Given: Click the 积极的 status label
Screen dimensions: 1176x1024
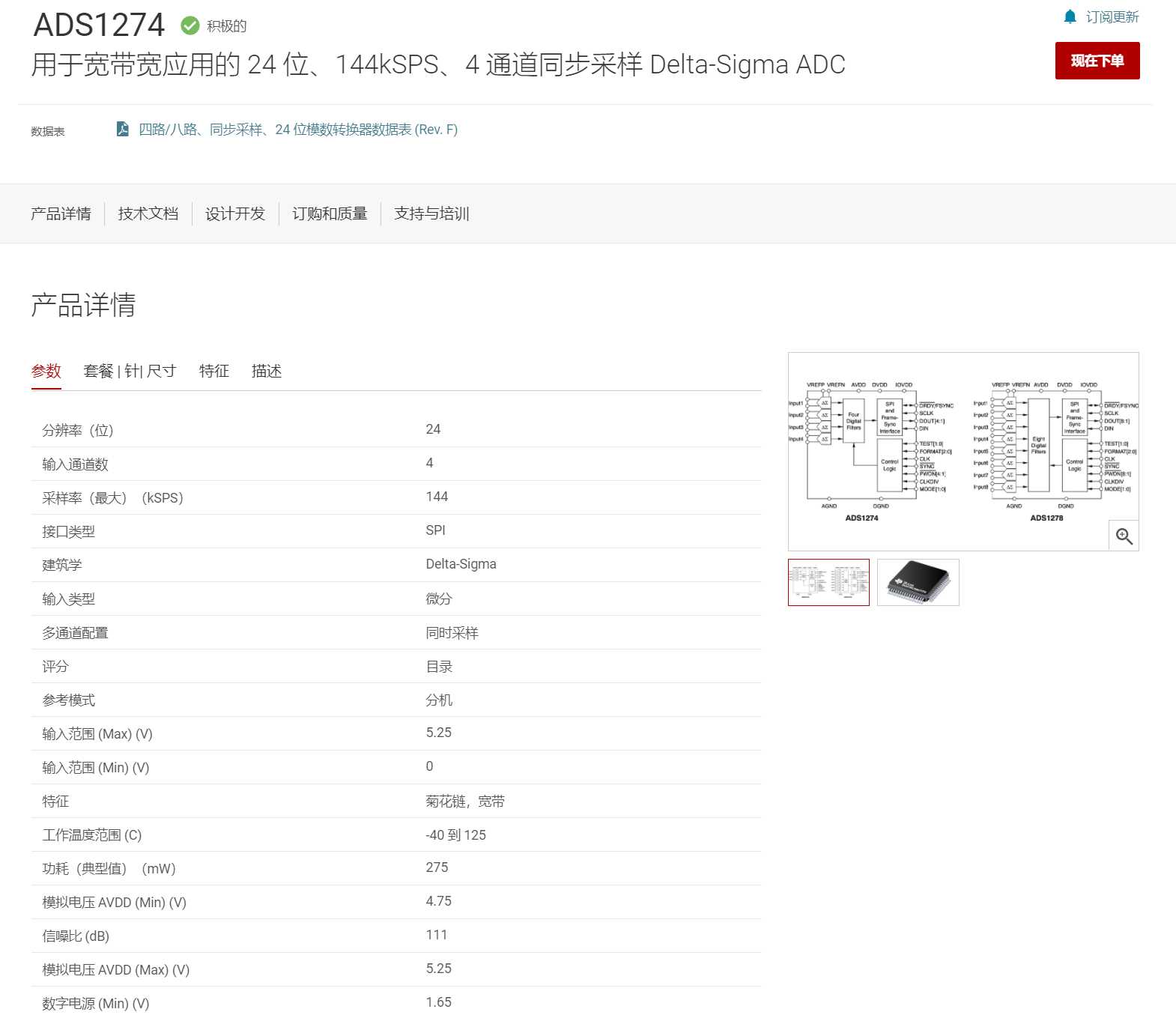Looking at the screenshot, I should 227,26.
